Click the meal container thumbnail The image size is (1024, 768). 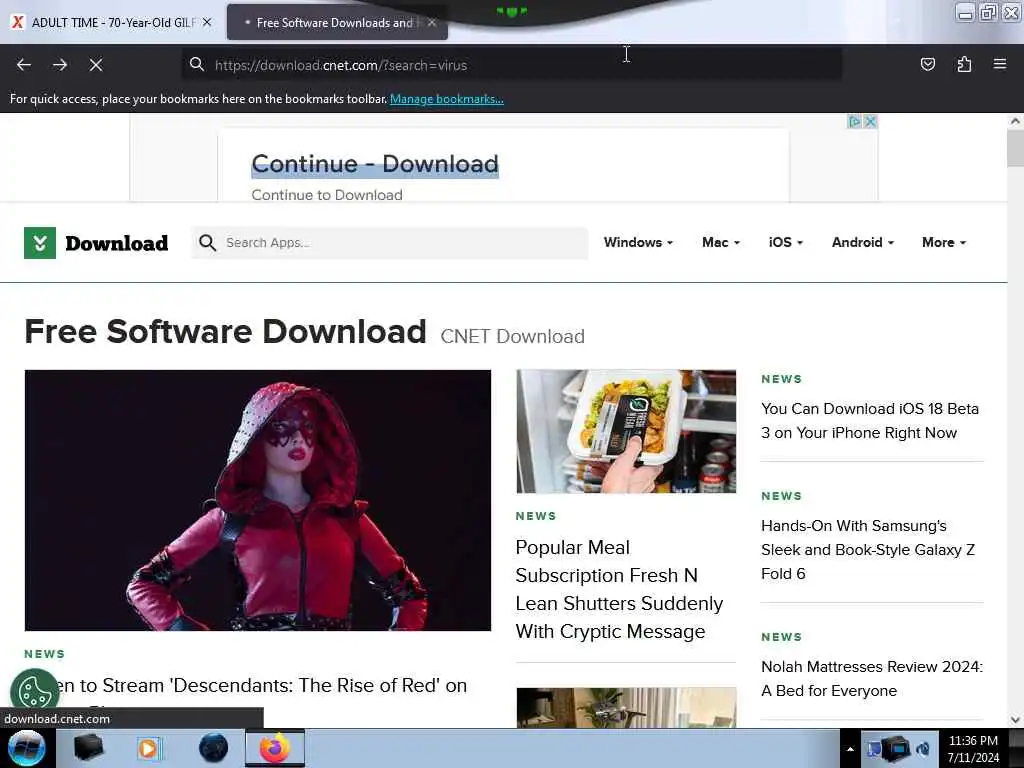[626, 431]
